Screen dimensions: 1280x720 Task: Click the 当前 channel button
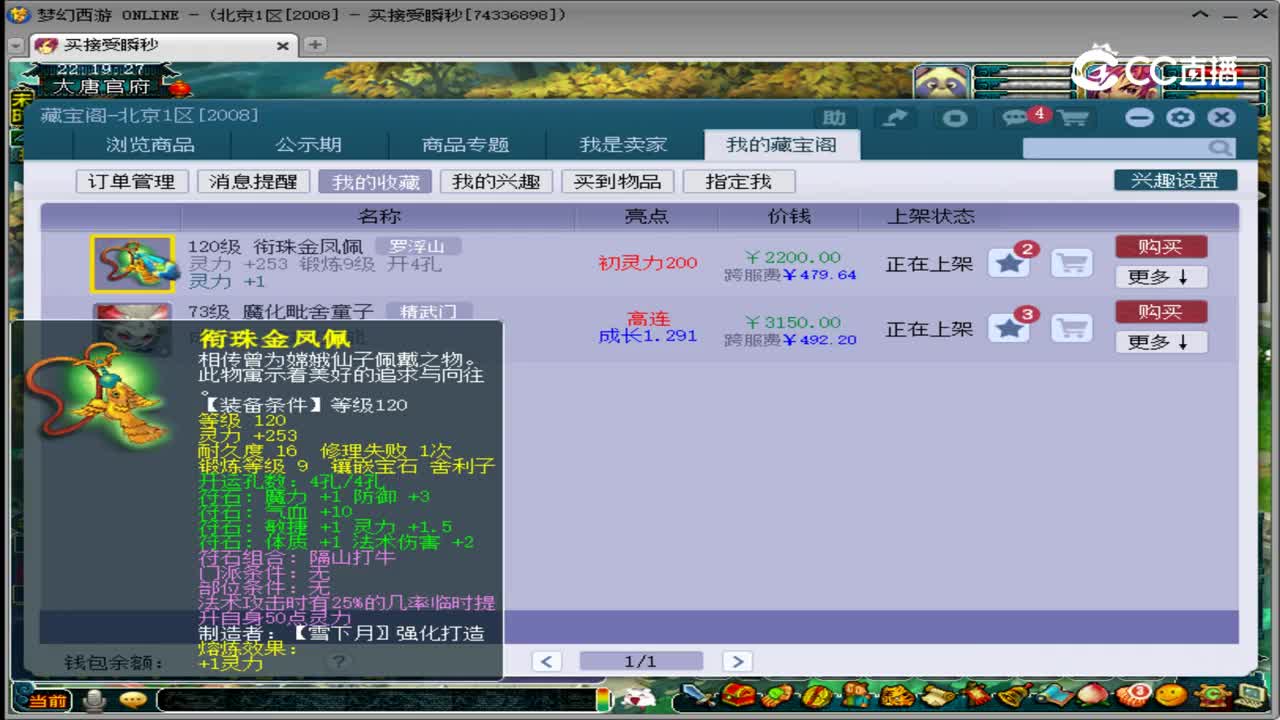(x=42, y=701)
